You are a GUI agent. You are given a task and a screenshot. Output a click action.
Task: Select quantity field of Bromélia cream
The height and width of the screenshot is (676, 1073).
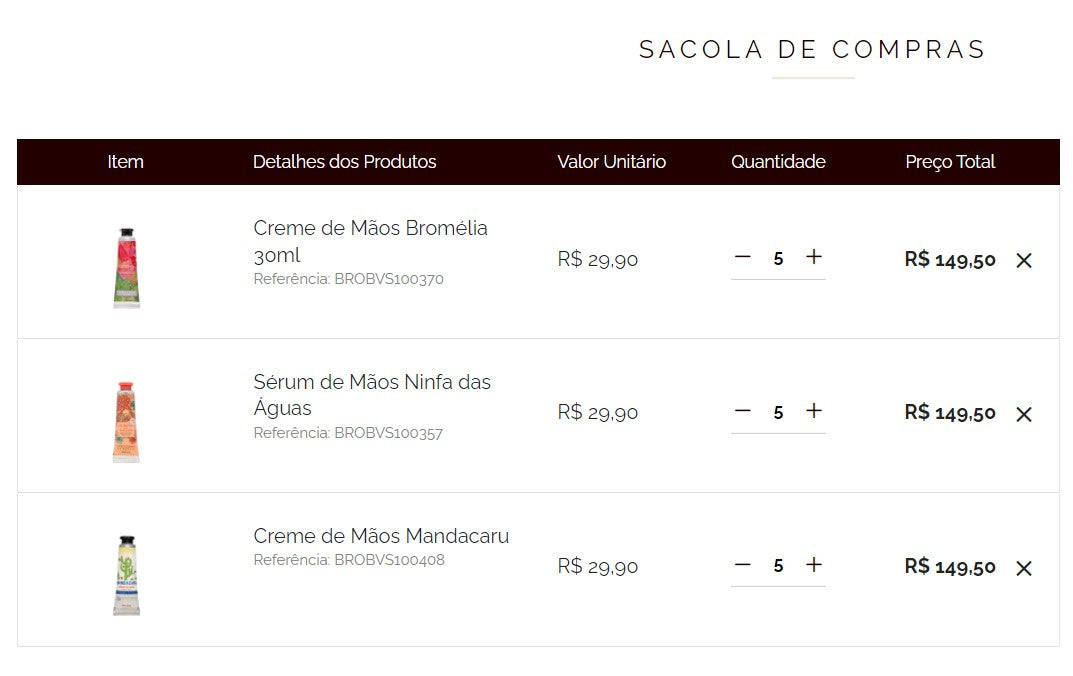778,259
